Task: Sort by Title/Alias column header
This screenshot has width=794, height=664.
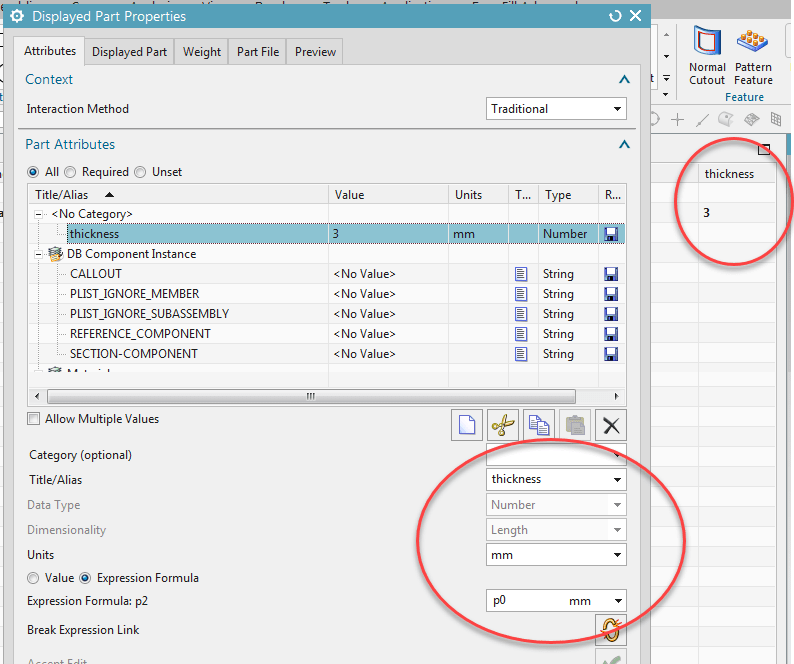Action: pyautogui.click(x=179, y=195)
